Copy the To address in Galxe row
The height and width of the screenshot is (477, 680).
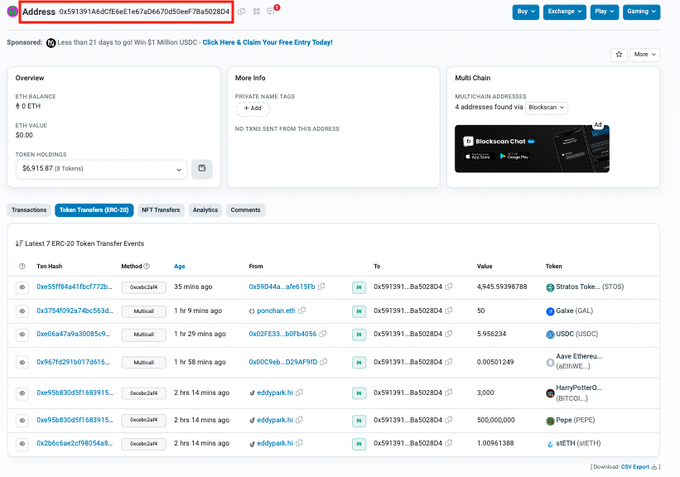coord(449,310)
